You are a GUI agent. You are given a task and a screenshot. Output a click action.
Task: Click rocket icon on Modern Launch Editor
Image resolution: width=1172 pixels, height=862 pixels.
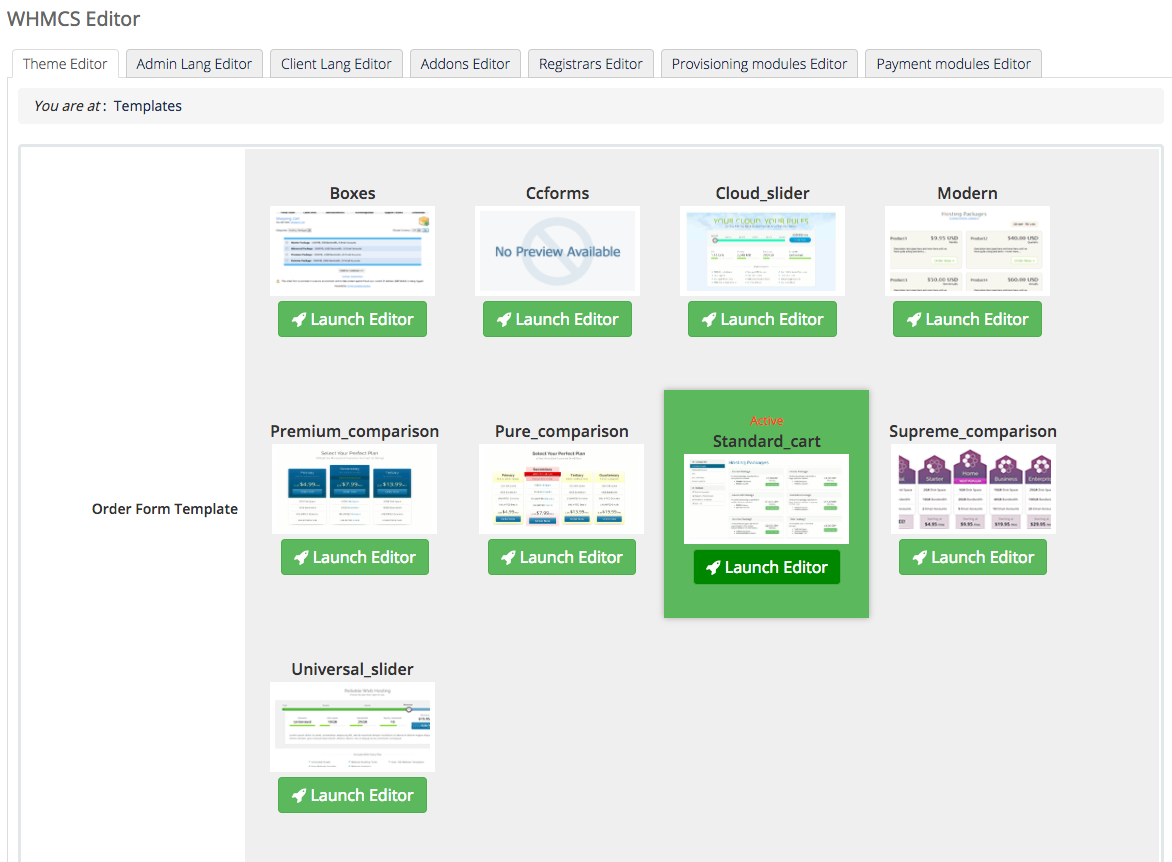913,320
